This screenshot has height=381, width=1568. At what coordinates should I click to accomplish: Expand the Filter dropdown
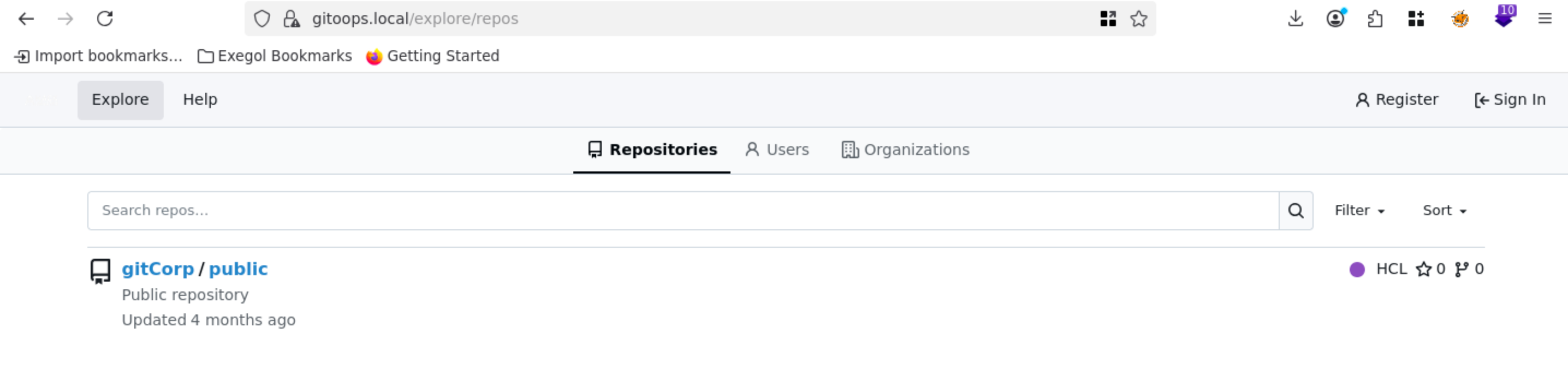pos(1359,211)
